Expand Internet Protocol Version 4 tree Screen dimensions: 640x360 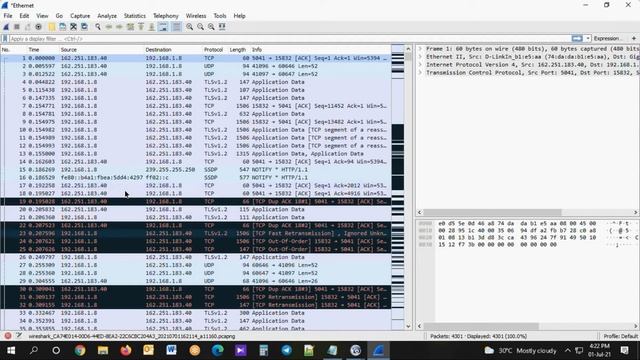coord(420,64)
